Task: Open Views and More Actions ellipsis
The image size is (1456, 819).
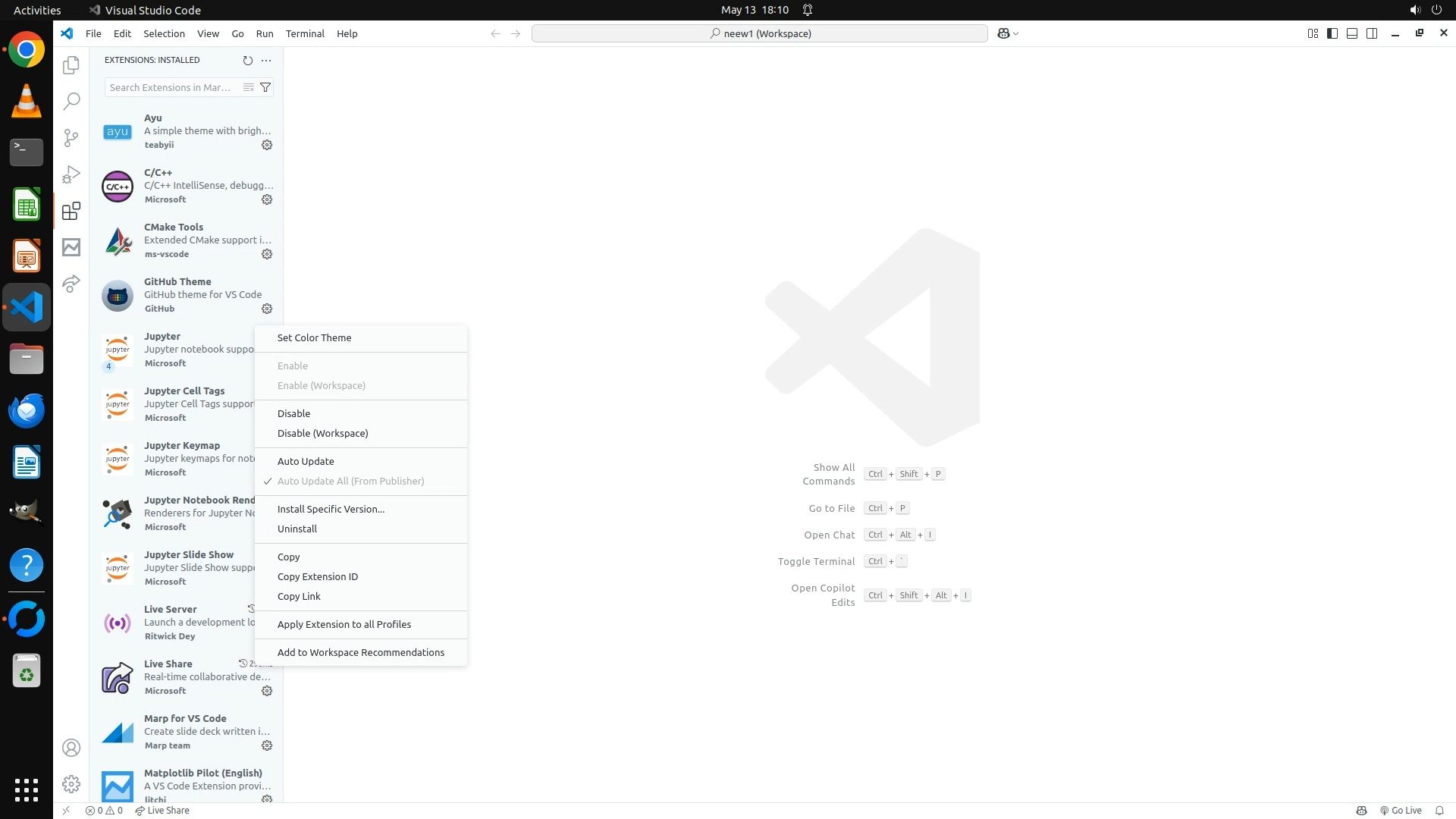Action: click(266, 60)
